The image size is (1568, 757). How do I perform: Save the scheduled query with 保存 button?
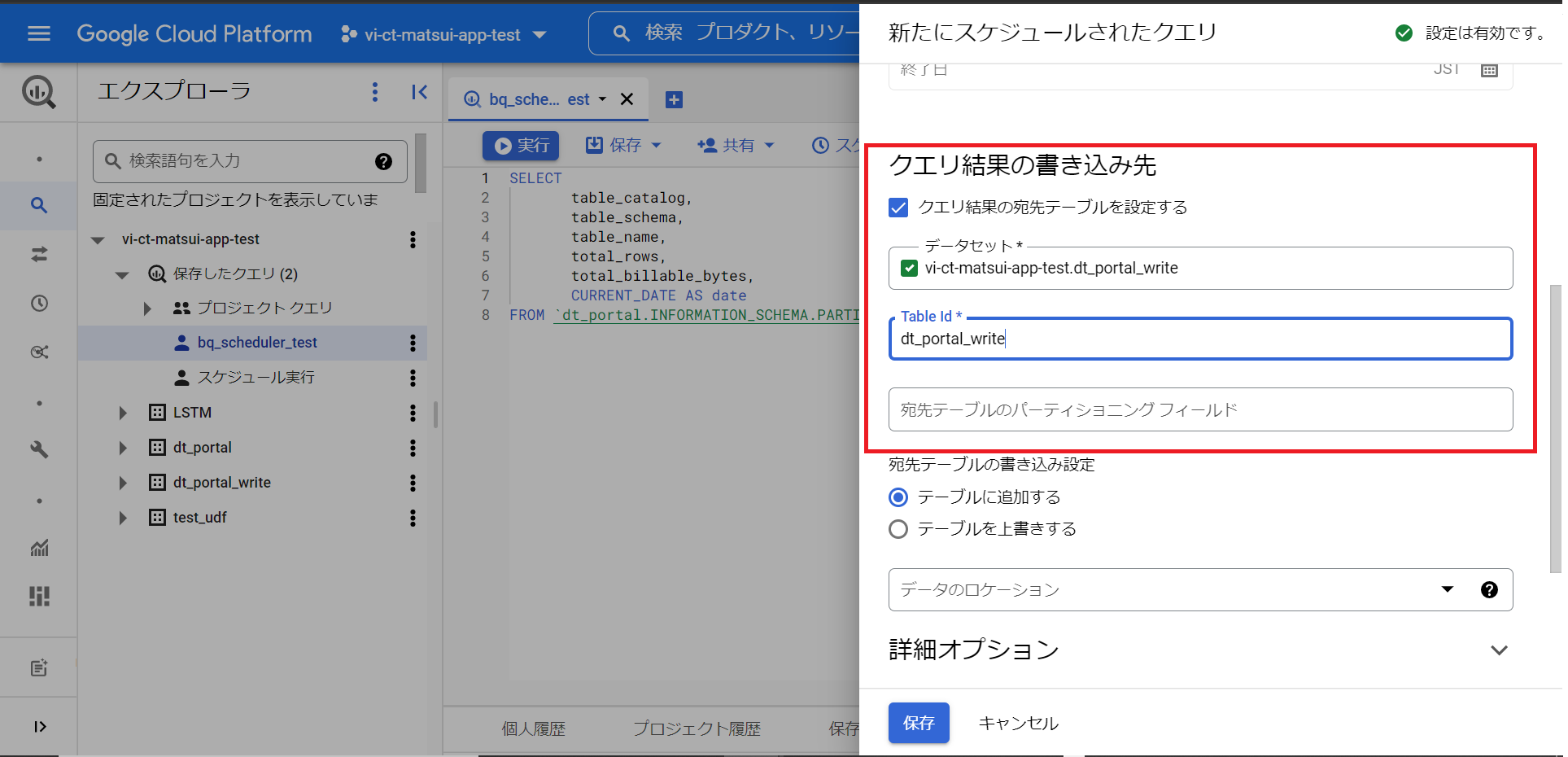tap(919, 723)
